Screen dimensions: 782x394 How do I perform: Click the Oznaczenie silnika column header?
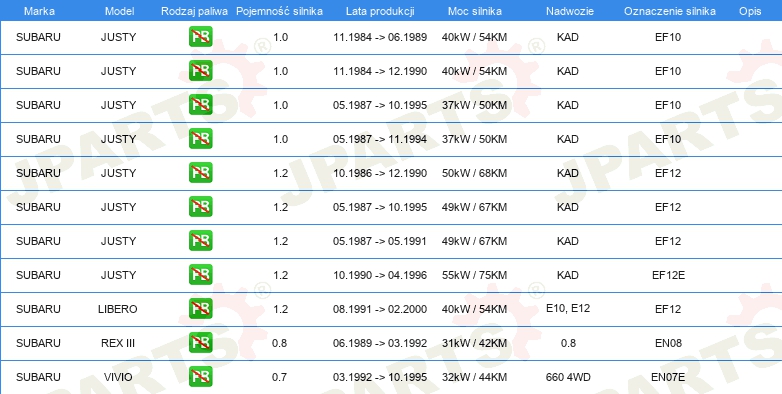coord(670,11)
